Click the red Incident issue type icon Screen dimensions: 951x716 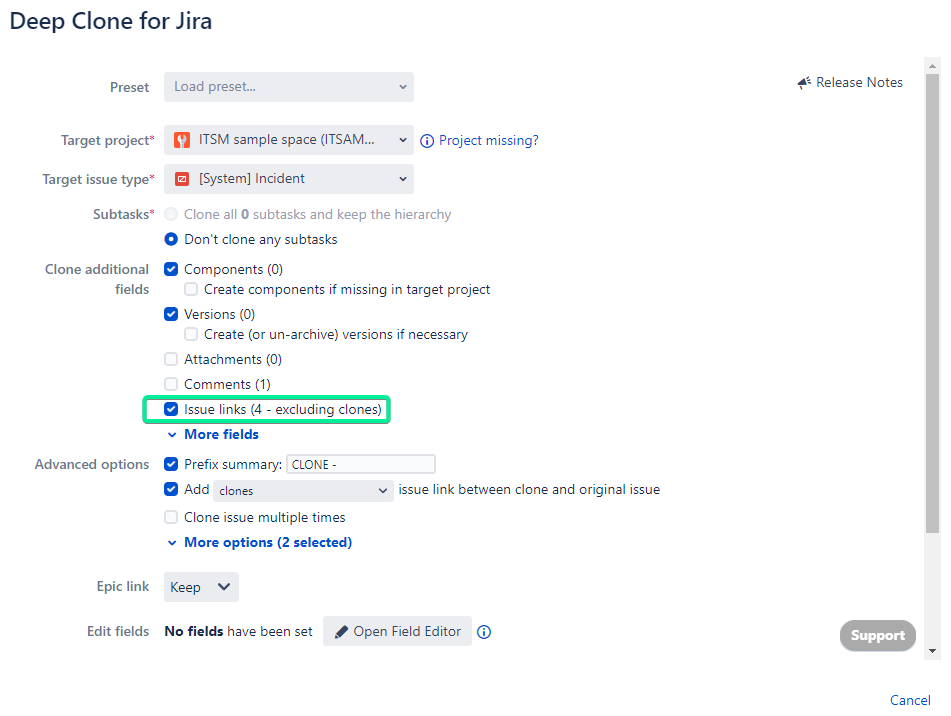(182, 179)
